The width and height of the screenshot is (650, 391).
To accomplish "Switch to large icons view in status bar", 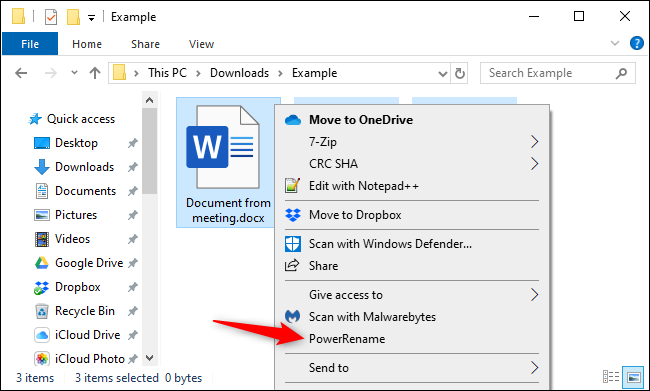I will point(634,377).
